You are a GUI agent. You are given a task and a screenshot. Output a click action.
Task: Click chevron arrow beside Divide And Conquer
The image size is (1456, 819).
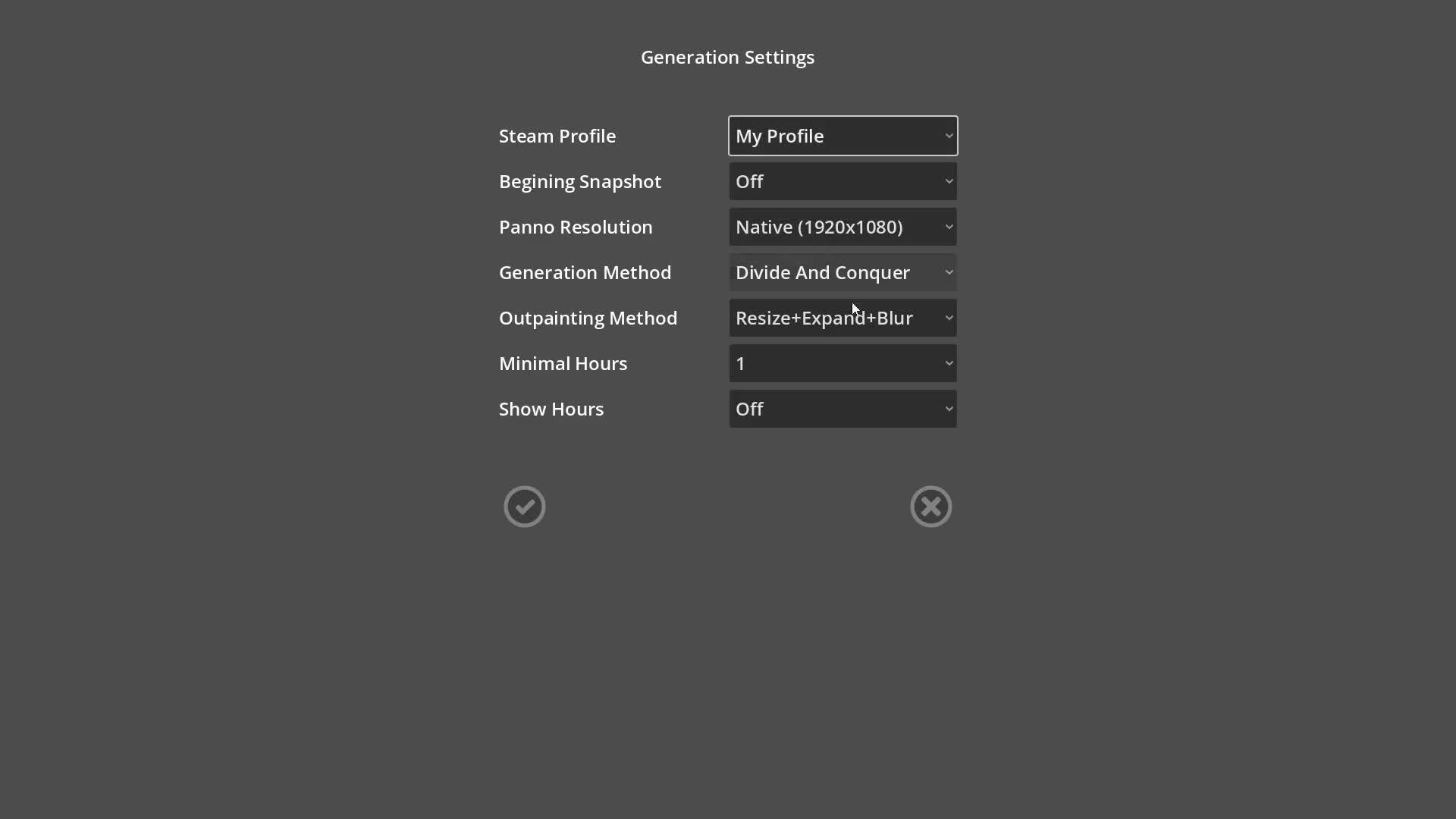pos(949,272)
